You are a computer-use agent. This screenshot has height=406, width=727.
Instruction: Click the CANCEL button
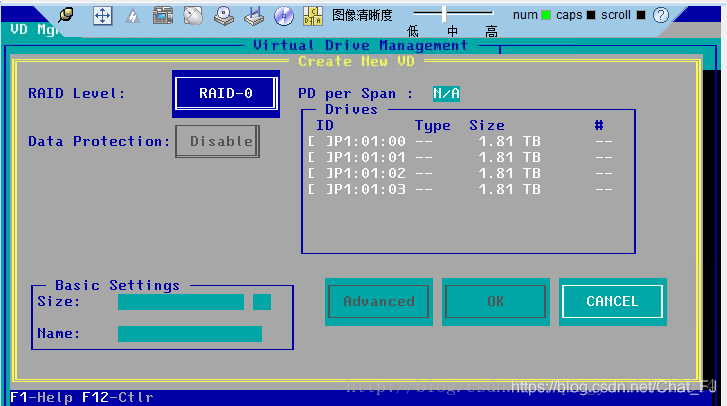click(612, 302)
